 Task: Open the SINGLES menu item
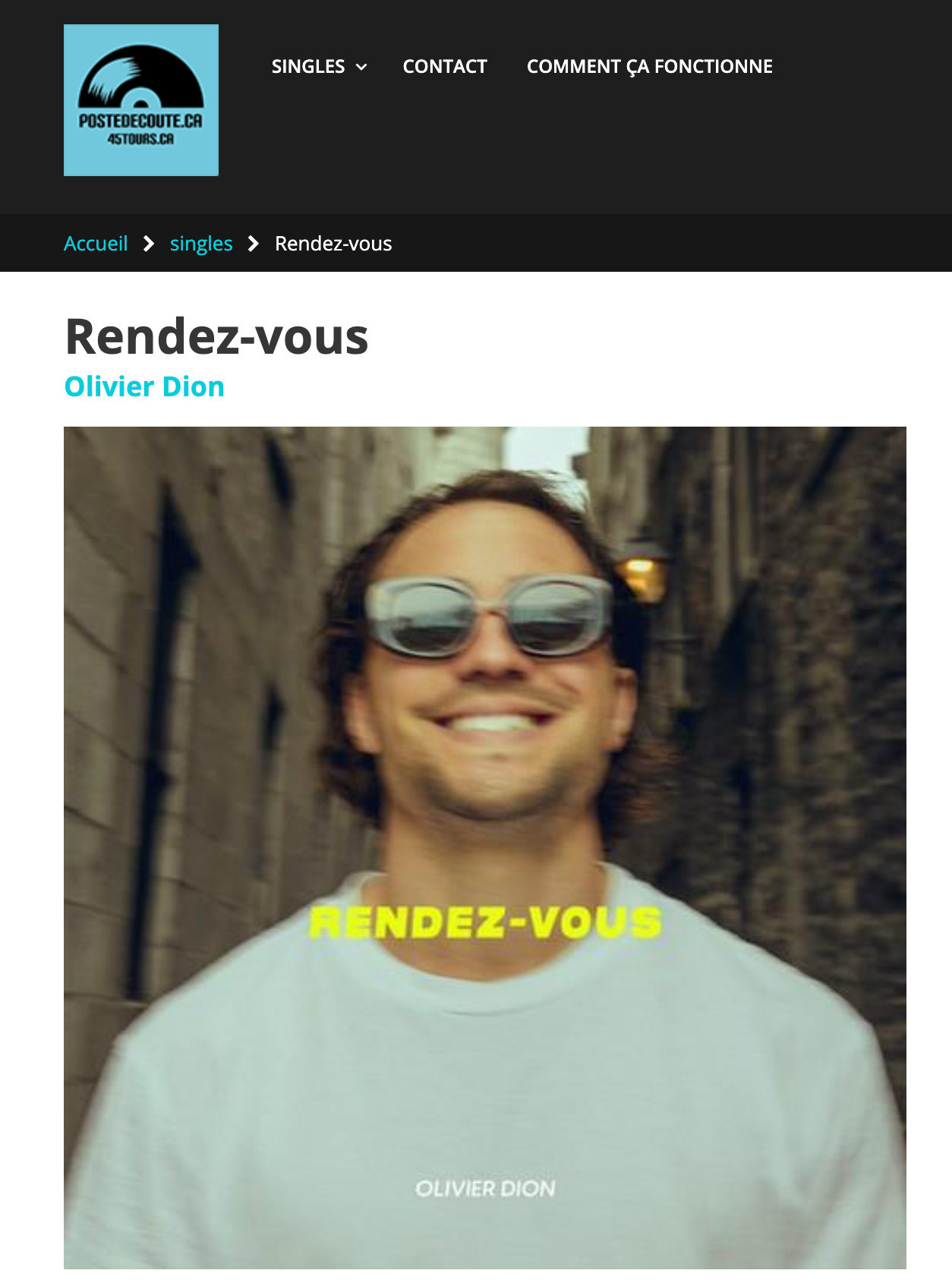point(308,67)
